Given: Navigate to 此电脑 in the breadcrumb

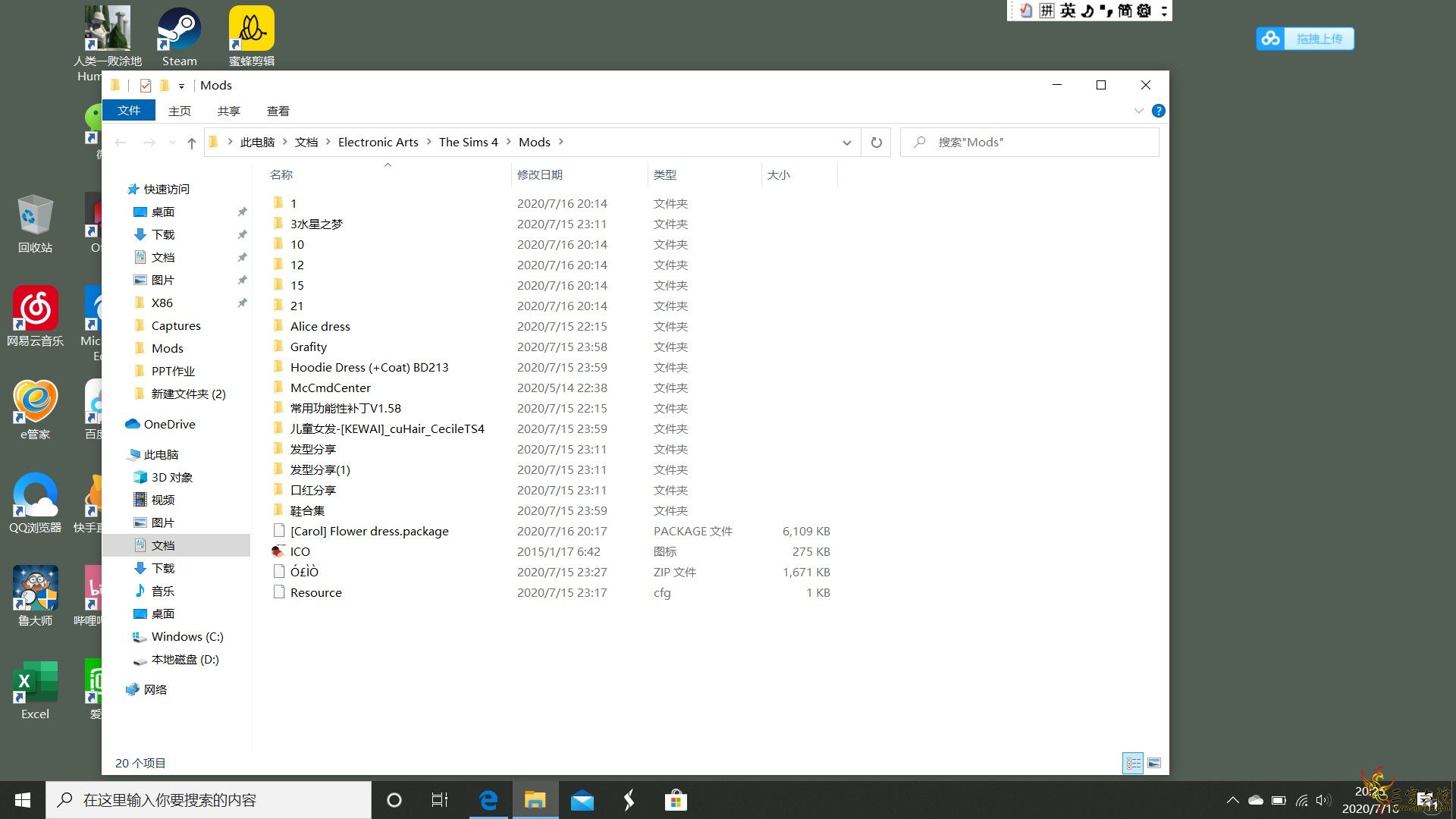Looking at the screenshot, I should click(x=257, y=142).
